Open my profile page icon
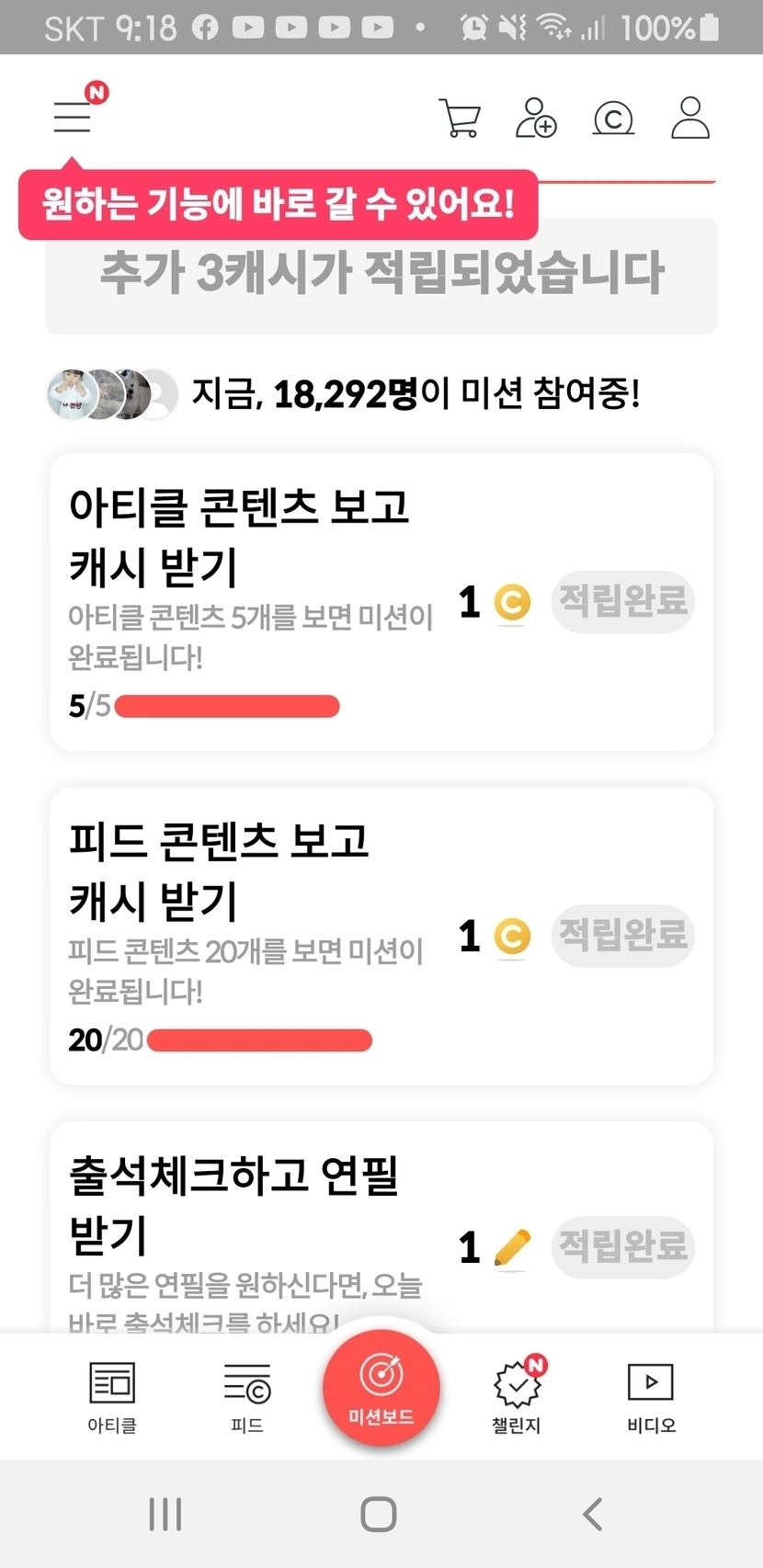This screenshot has width=763, height=1568. pyautogui.click(x=689, y=118)
